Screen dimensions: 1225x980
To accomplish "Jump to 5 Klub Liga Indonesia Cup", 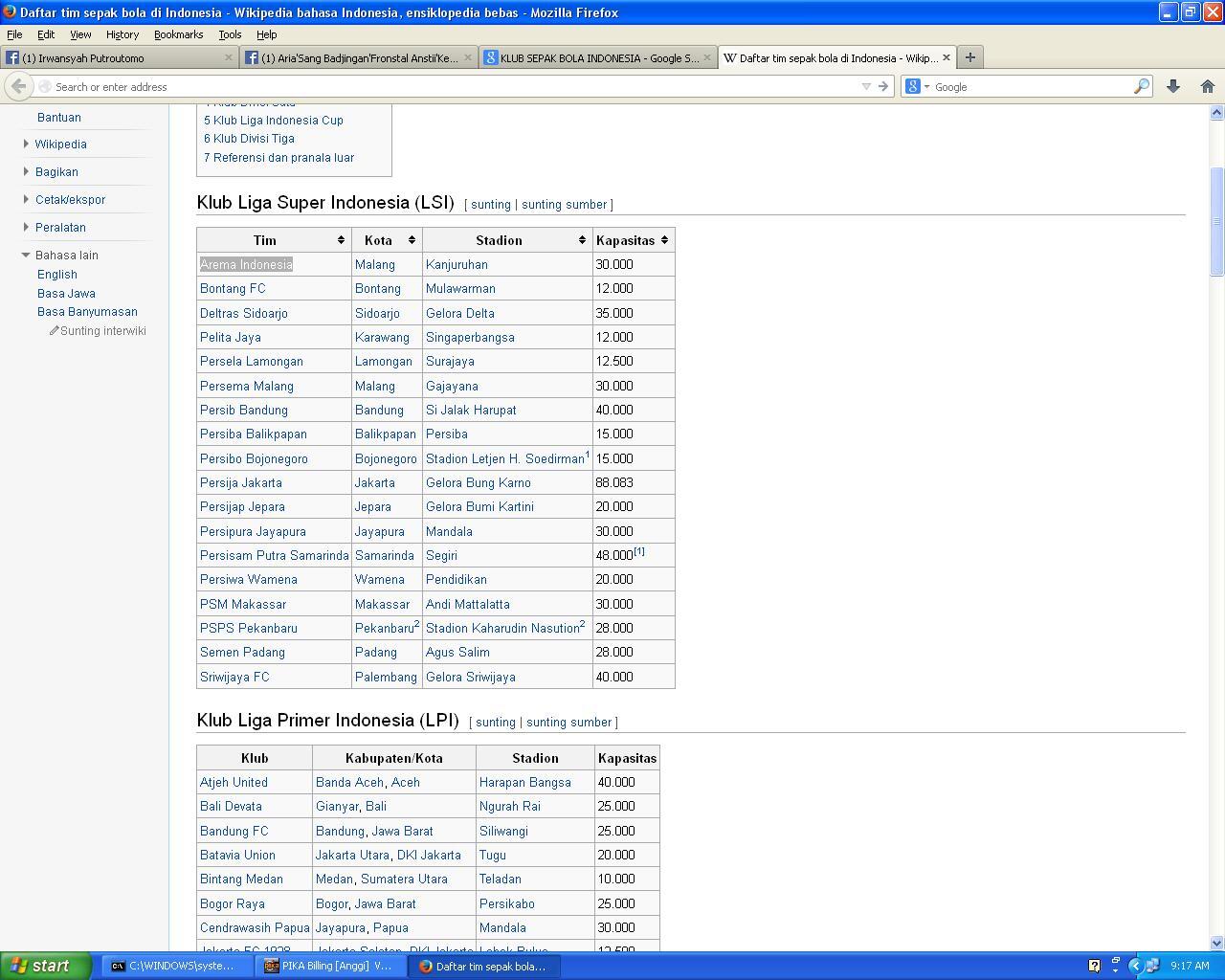I will (274, 120).
